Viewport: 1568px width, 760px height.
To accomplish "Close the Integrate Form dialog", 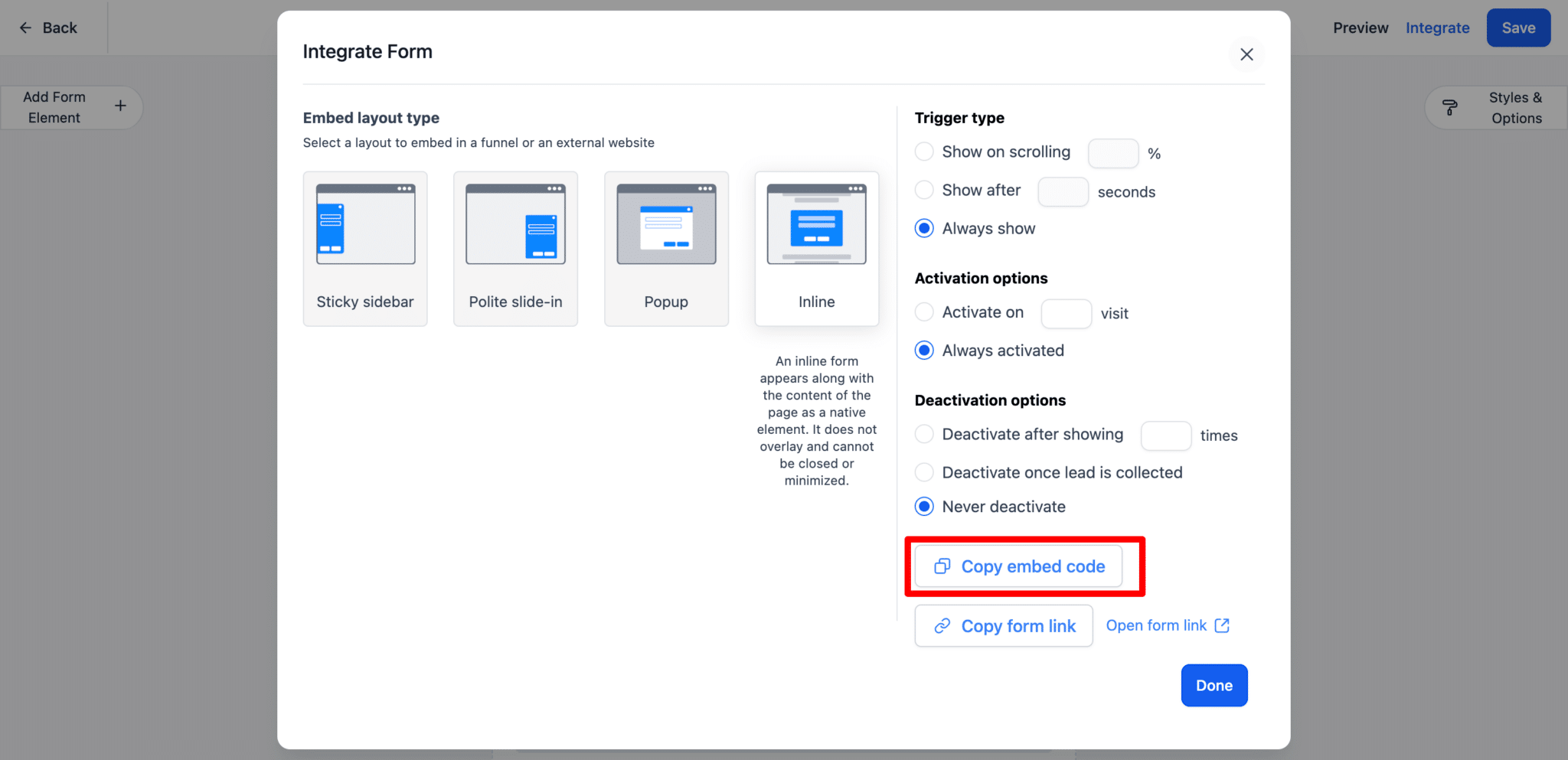I will (1246, 54).
